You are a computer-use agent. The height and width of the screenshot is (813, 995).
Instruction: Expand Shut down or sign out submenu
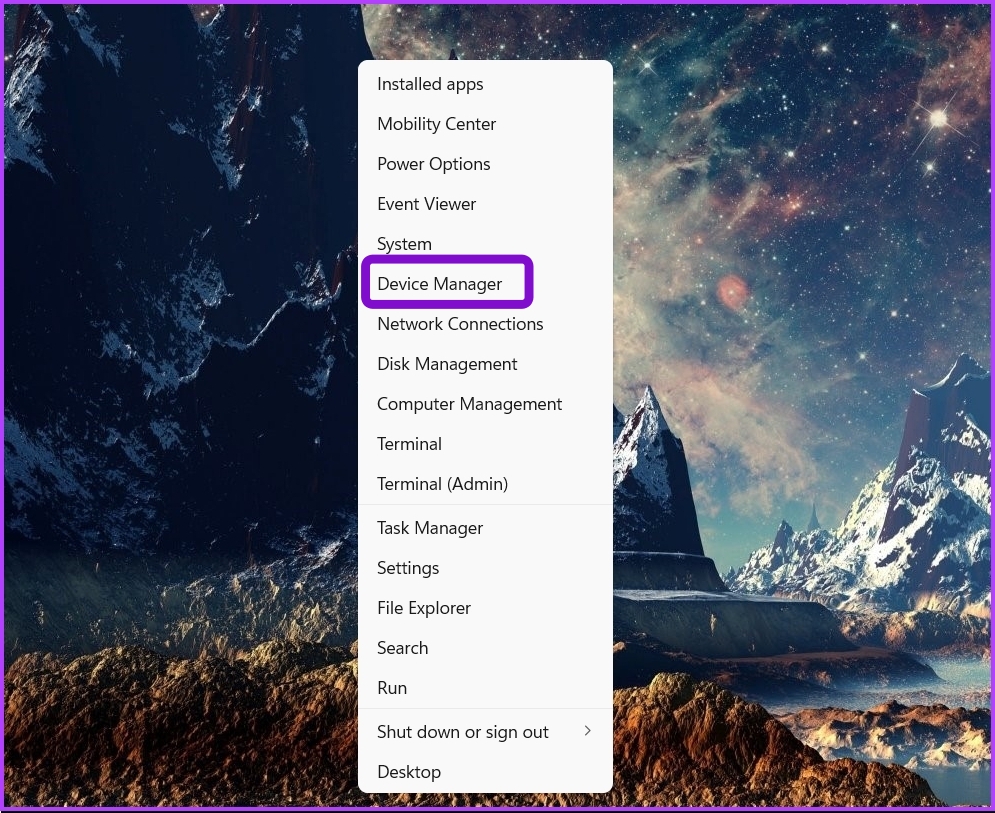click(588, 730)
